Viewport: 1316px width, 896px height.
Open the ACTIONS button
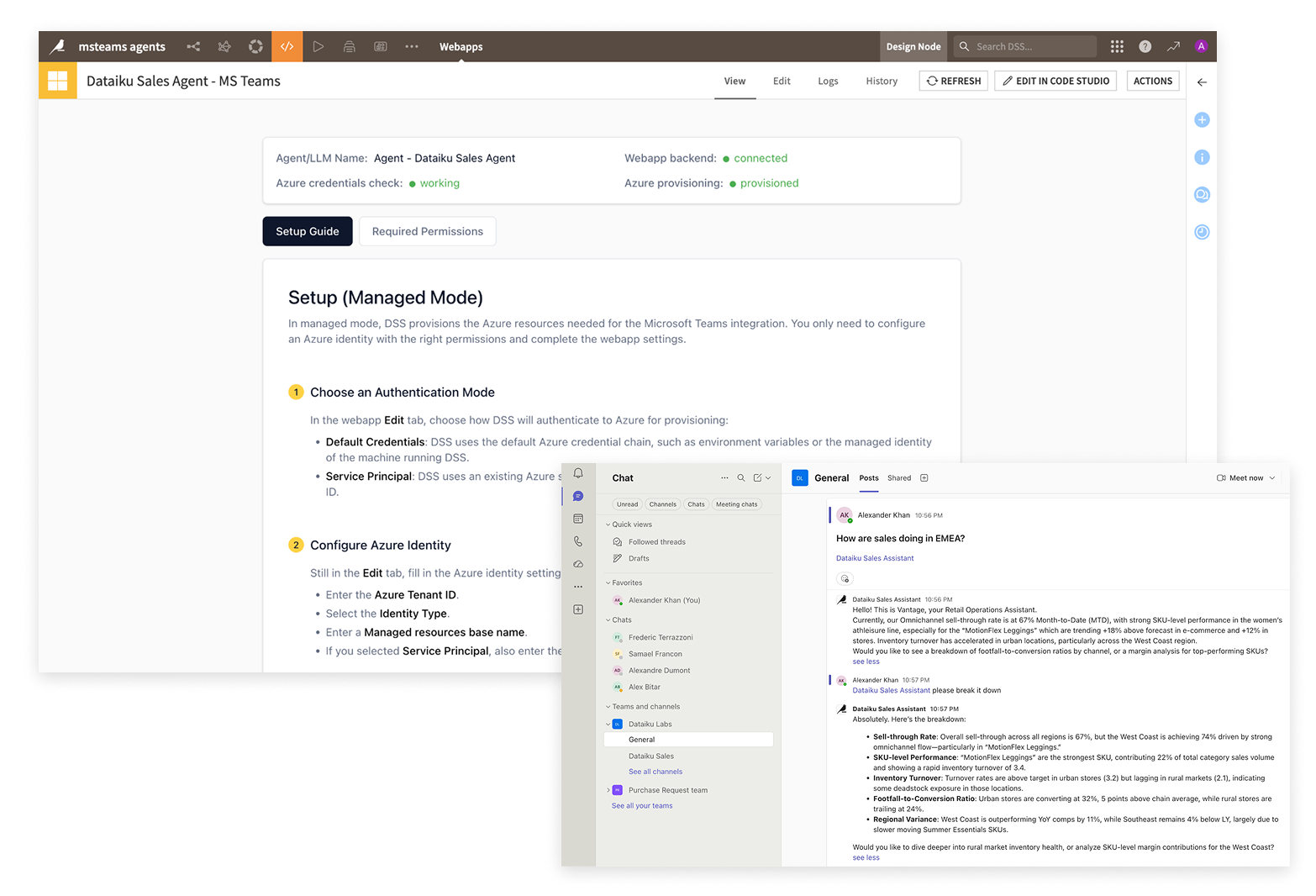(1153, 81)
